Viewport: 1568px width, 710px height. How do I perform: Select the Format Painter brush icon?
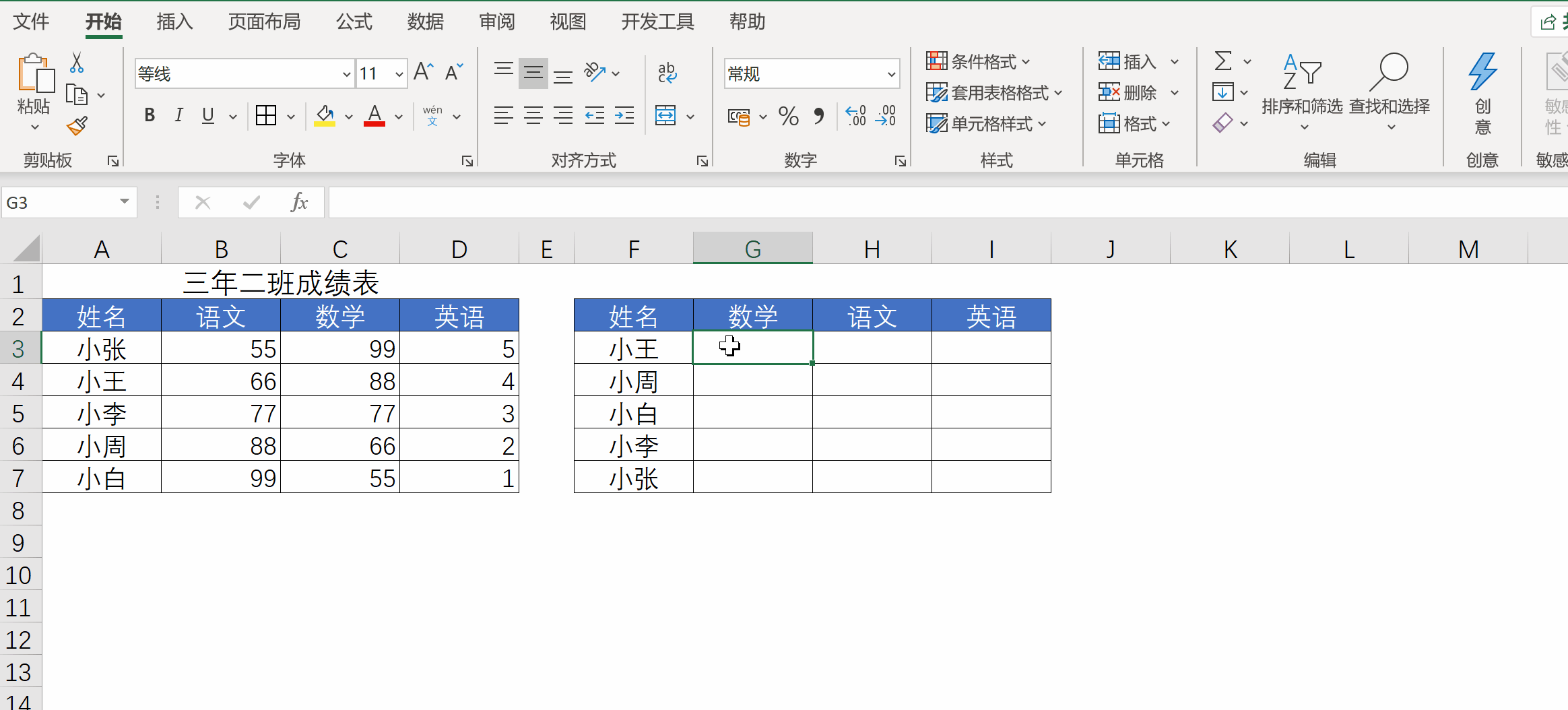click(x=77, y=126)
